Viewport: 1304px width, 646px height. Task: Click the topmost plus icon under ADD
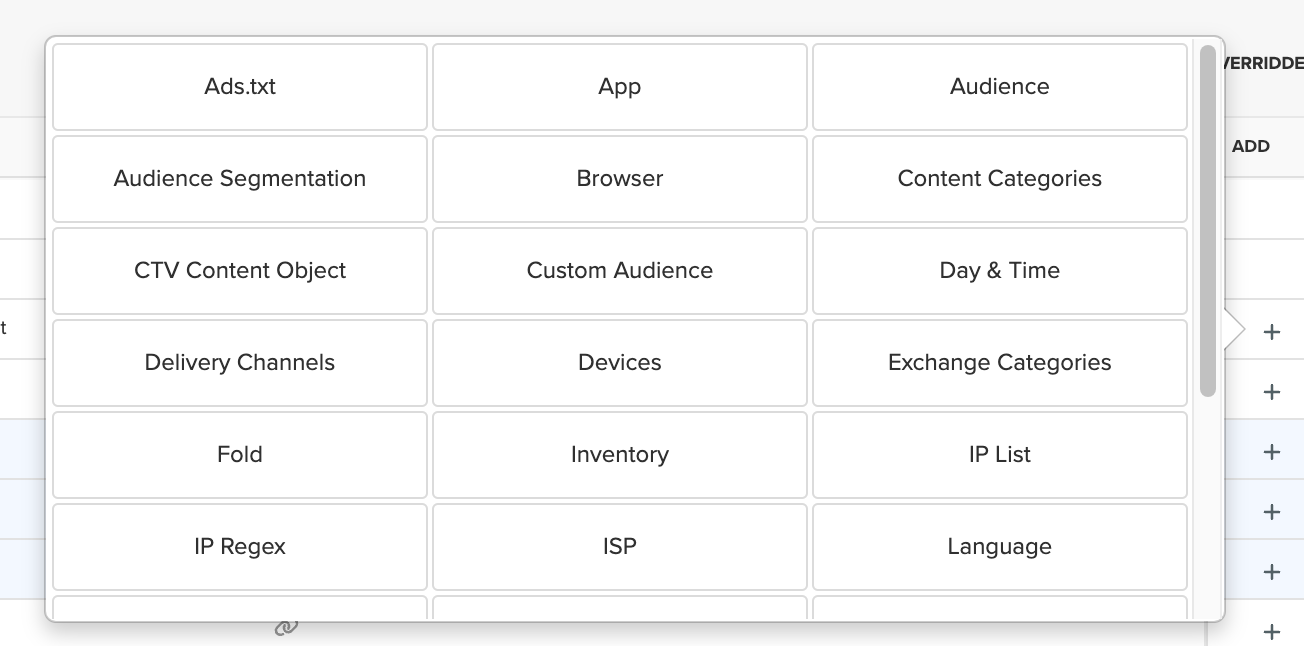[x=1271, y=332]
